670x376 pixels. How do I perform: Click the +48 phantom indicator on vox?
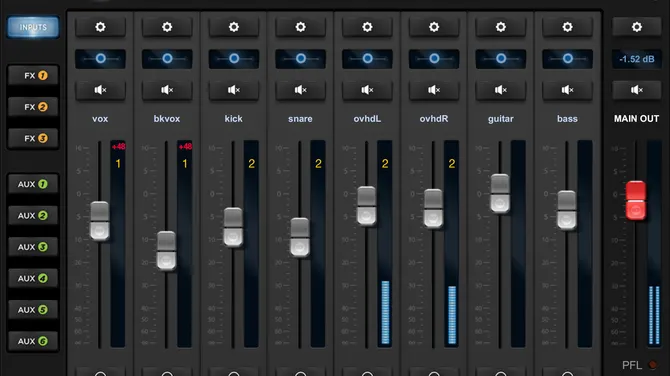118,147
